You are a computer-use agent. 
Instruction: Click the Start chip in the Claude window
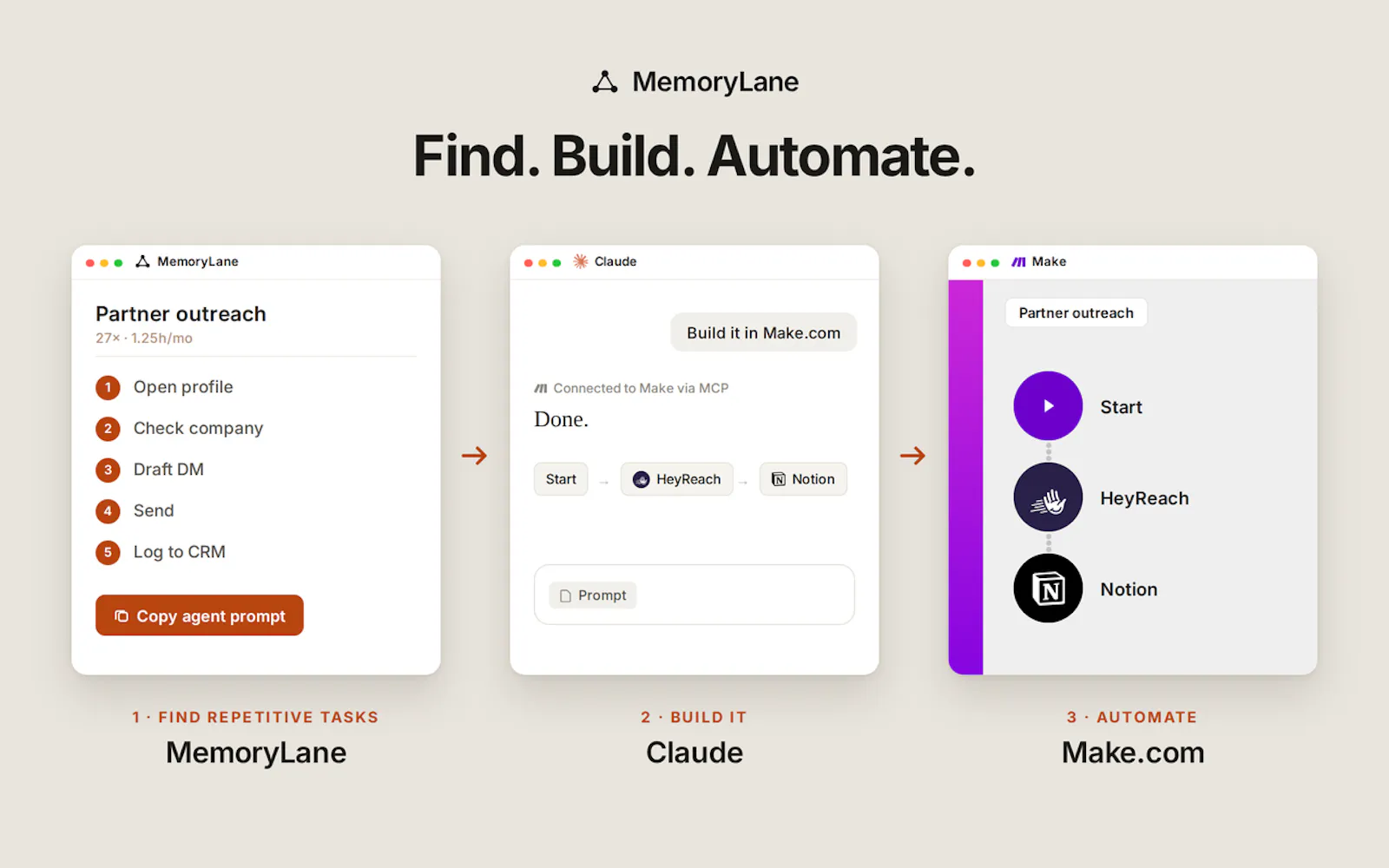(x=561, y=479)
